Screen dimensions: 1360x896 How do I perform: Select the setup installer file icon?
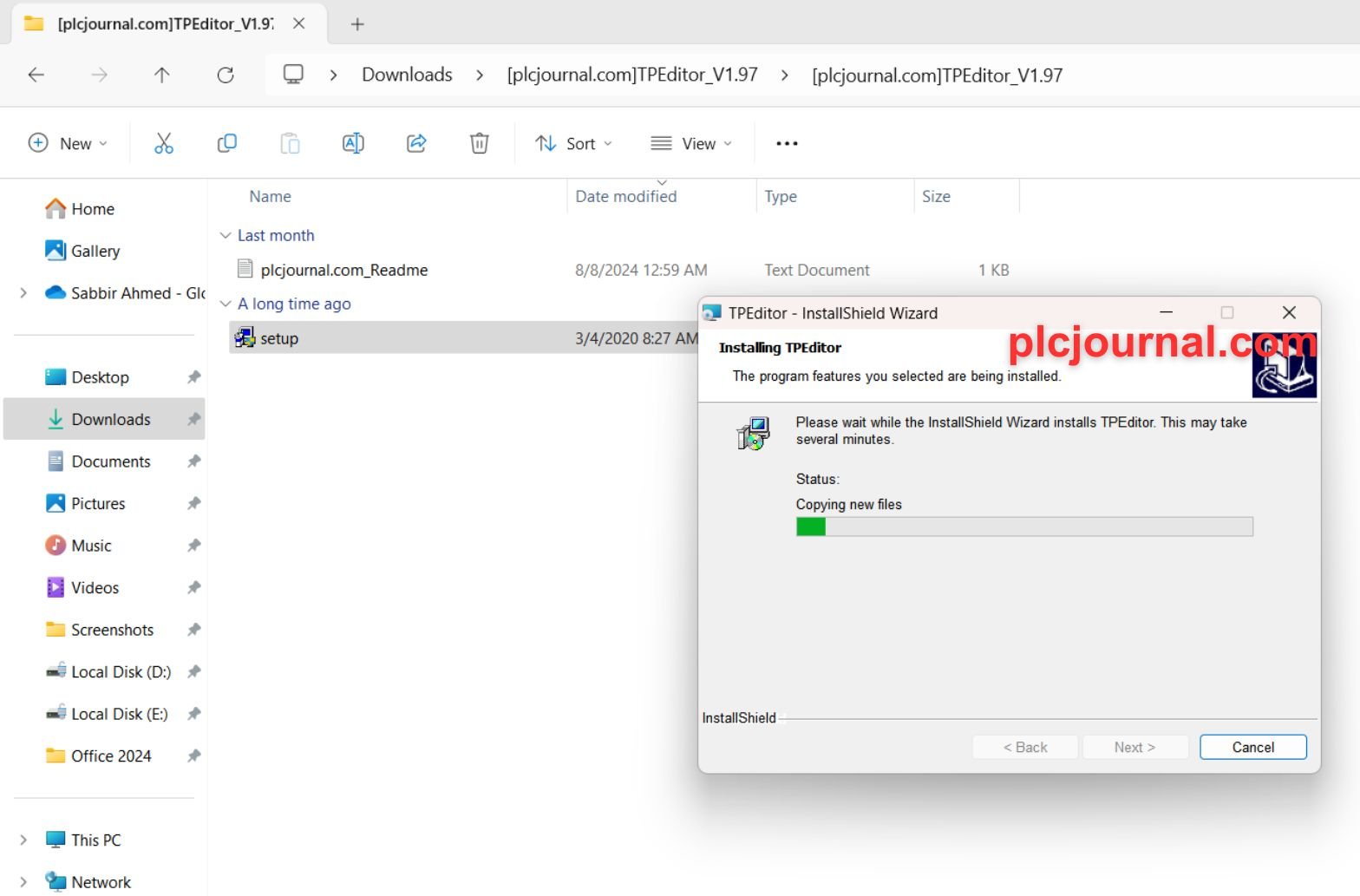pos(245,338)
